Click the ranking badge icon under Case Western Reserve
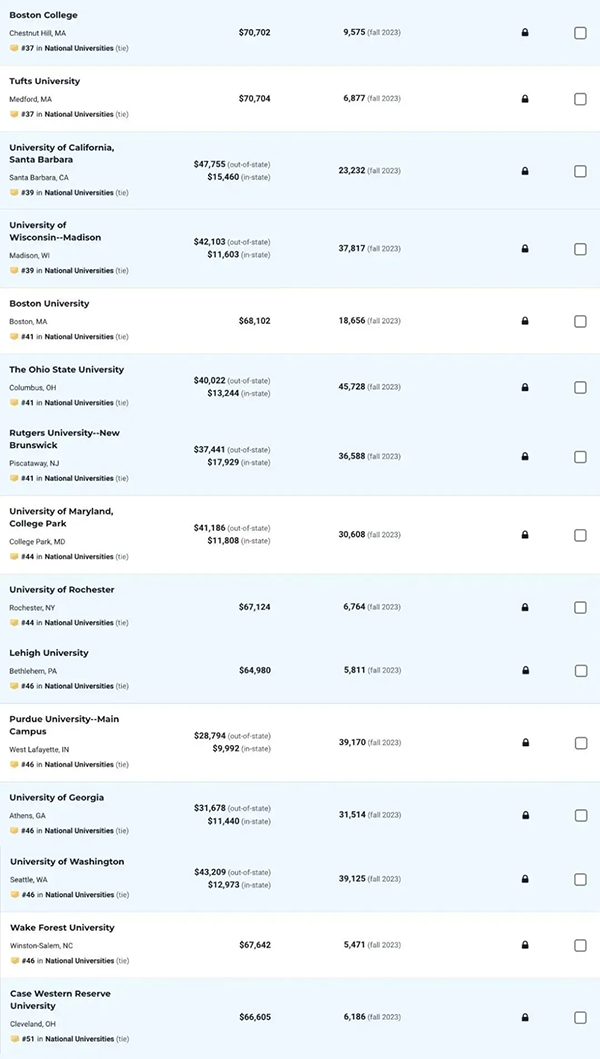This screenshot has height=1059, width=600. 14,1039
